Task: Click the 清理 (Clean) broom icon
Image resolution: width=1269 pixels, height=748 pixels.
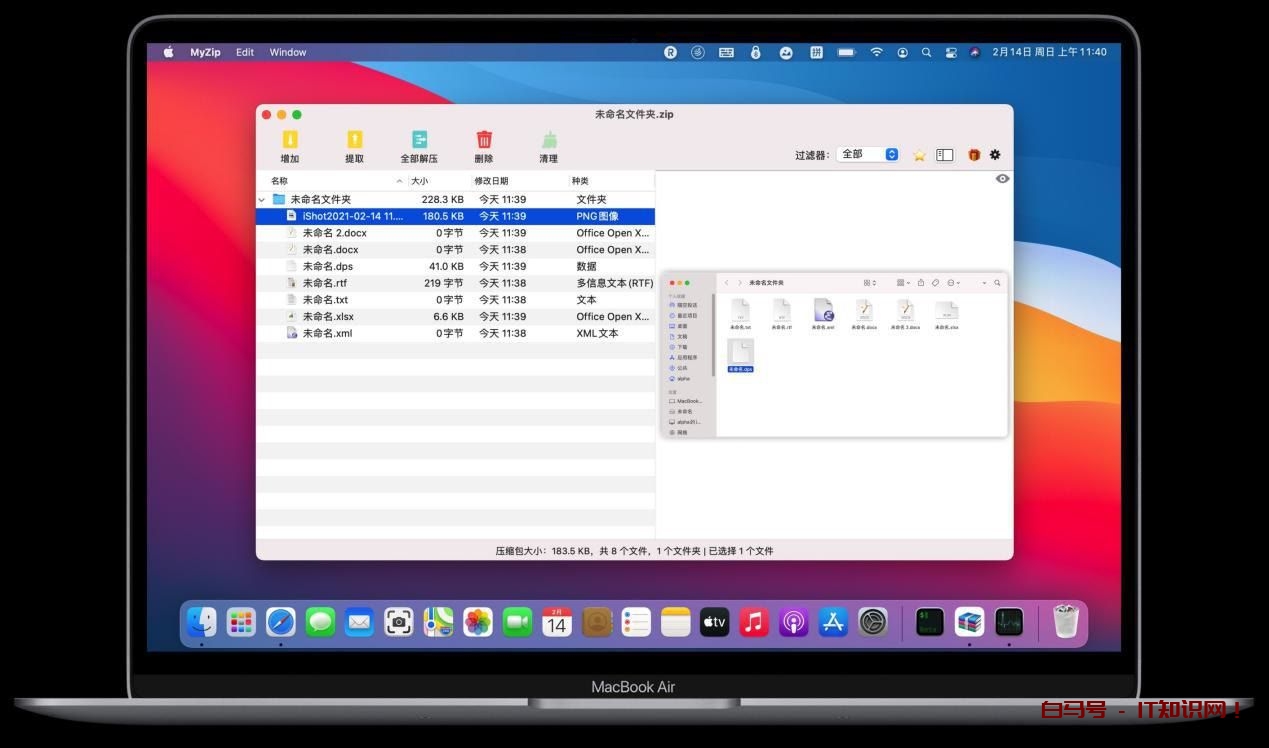Action: click(x=549, y=140)
